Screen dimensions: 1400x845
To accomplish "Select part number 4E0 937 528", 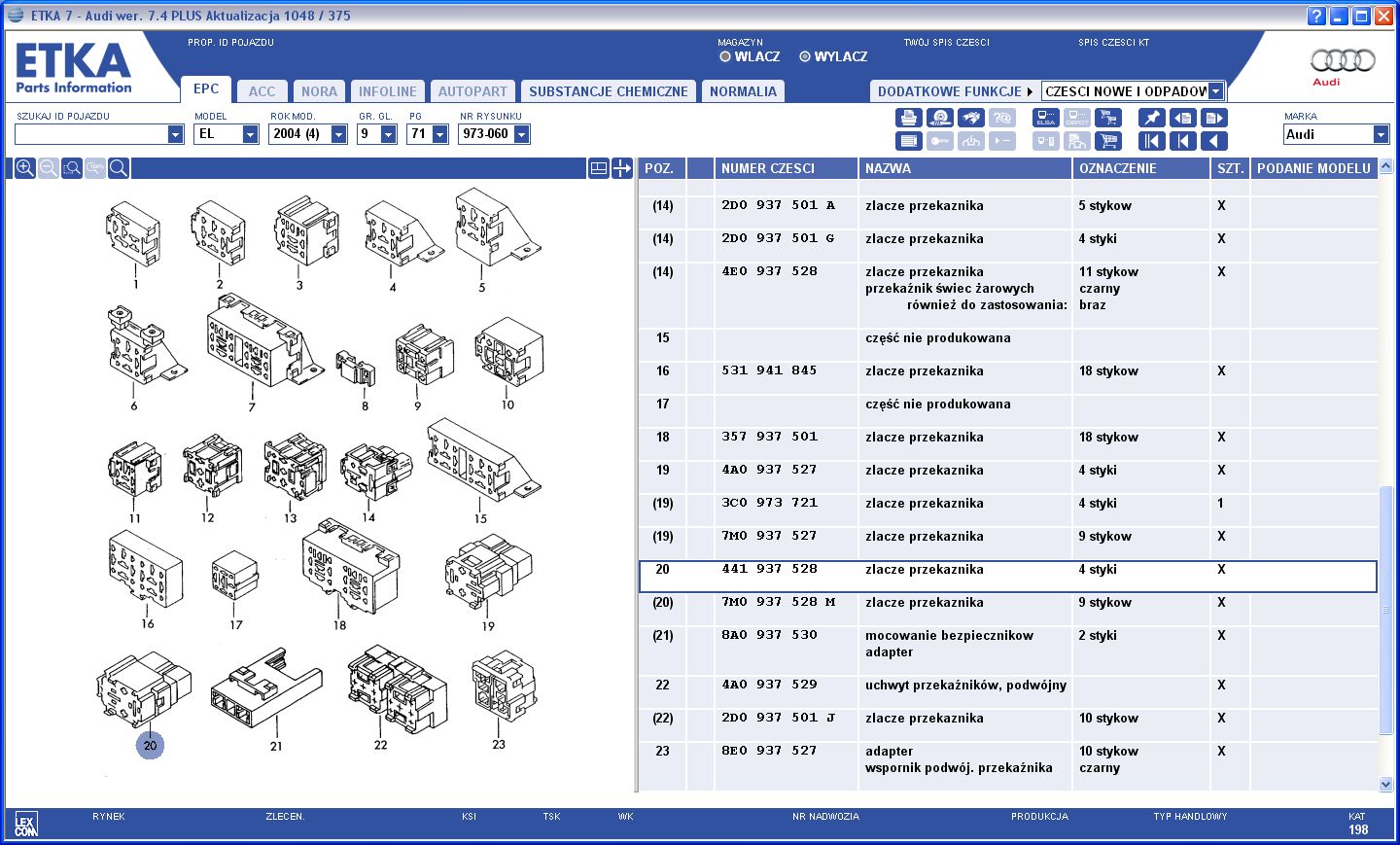I will click(x=769, y=271).
